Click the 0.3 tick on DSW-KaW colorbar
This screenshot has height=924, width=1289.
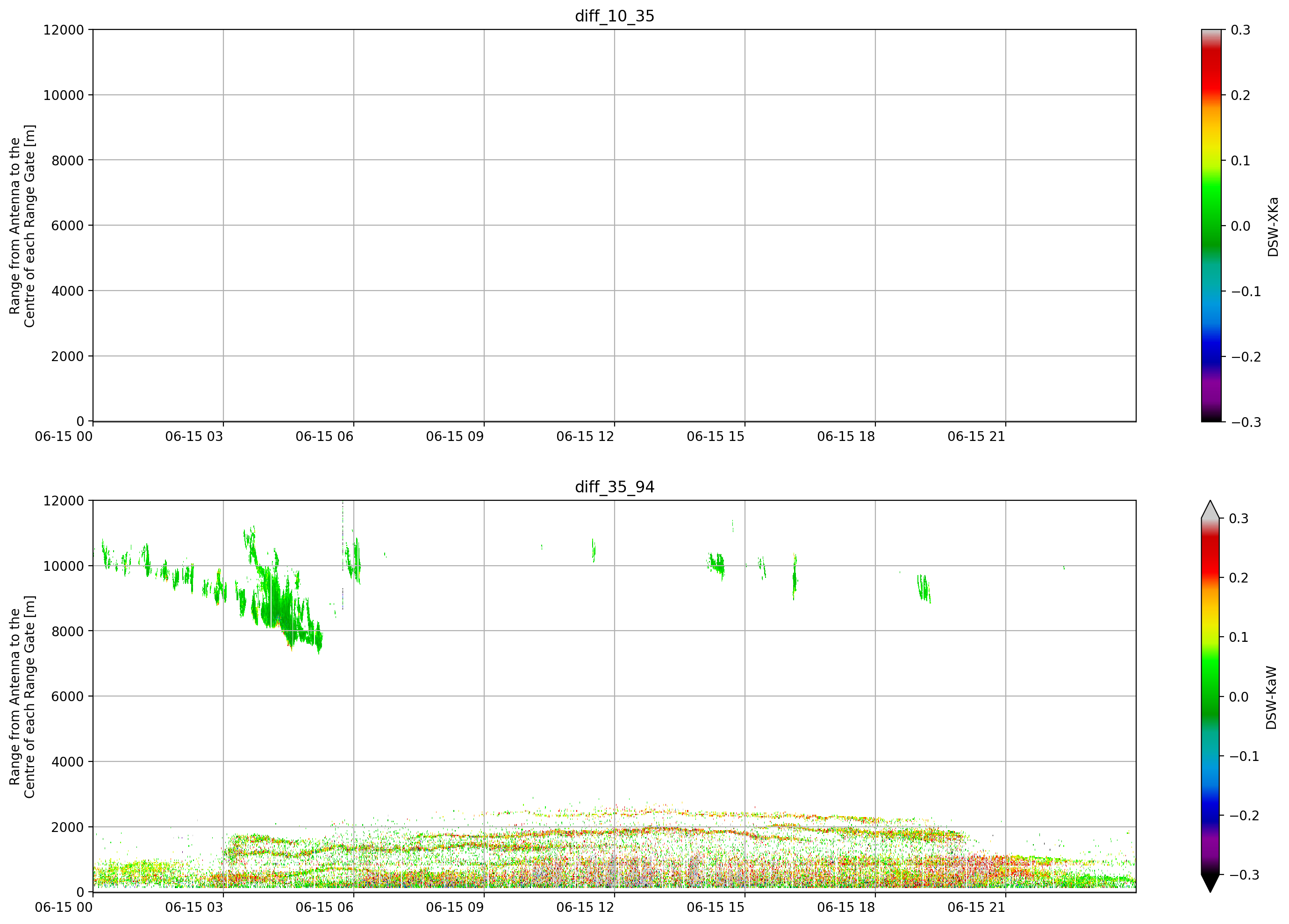[1239, 519]
